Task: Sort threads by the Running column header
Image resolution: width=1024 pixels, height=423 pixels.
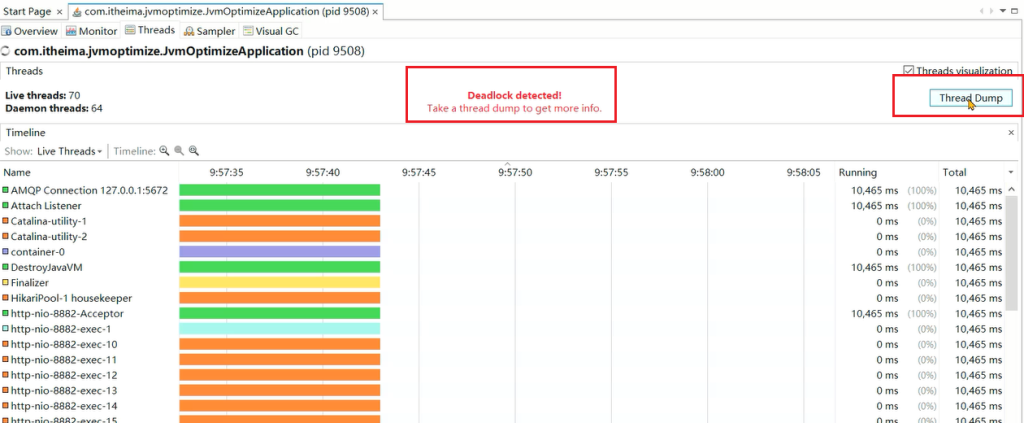Action: 857,172
